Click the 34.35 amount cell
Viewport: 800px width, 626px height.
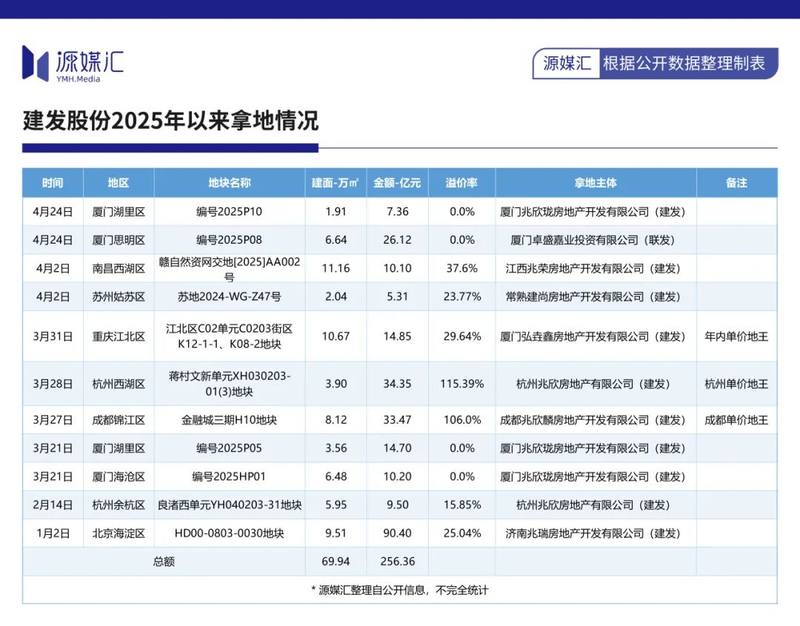click(x=397, y=384)
